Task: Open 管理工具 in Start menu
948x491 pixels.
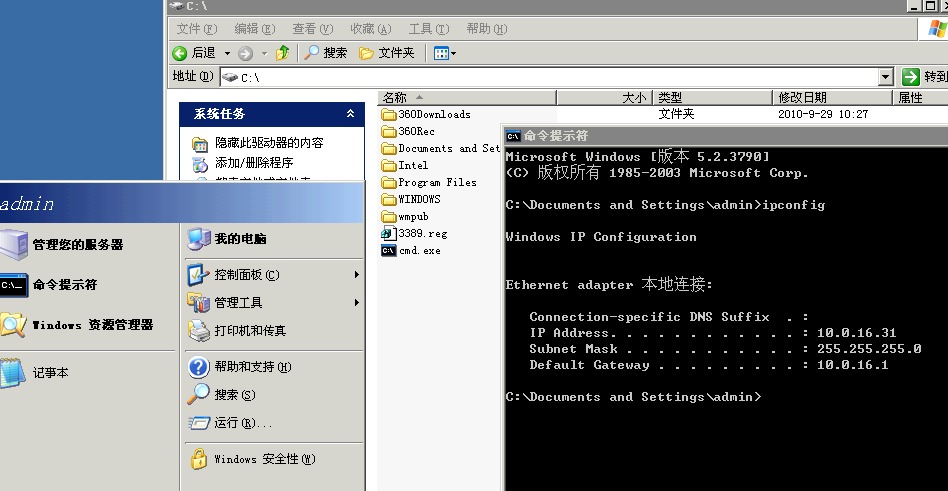Action: tap(225, 302)
